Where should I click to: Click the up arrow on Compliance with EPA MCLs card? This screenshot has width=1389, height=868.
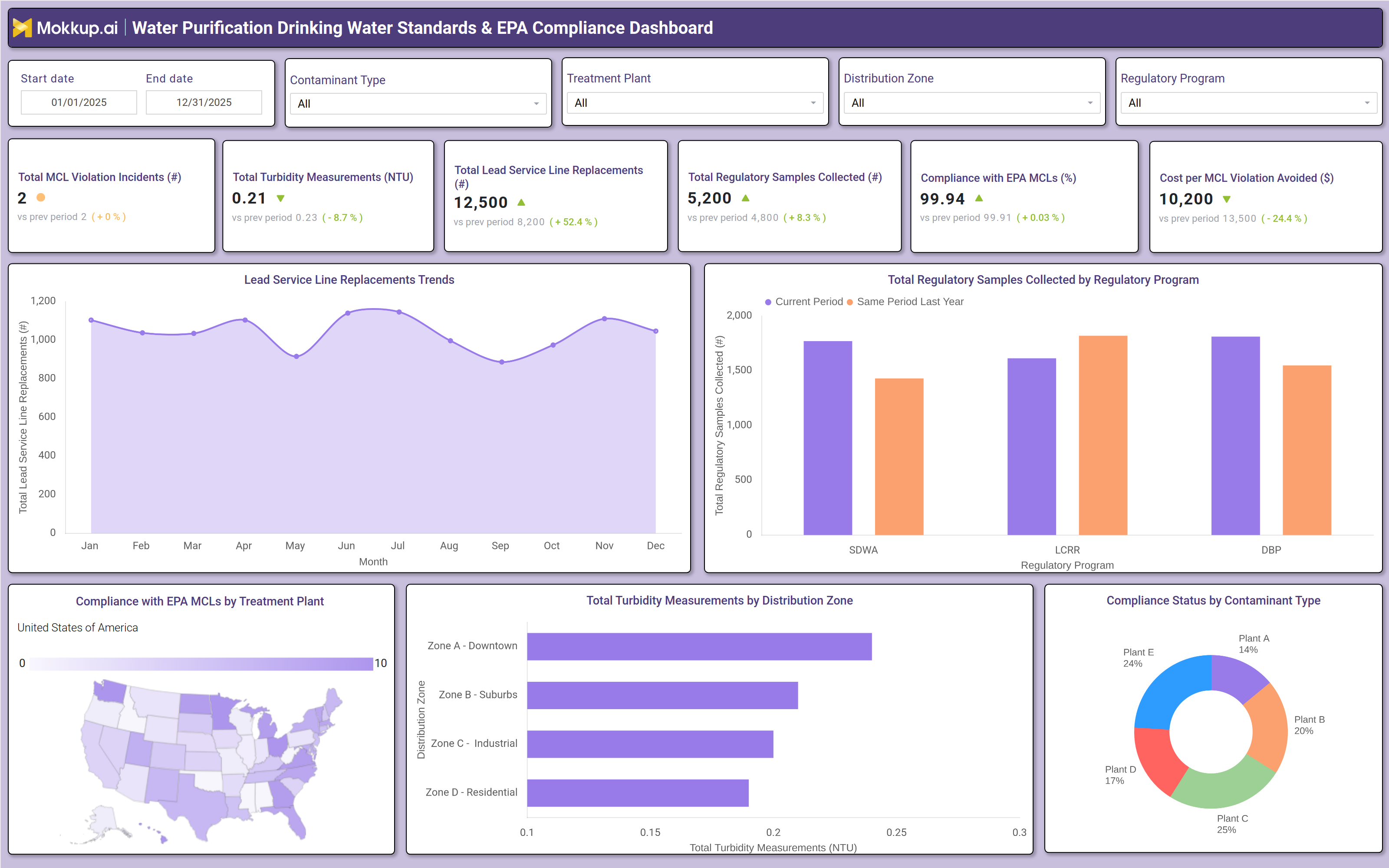(x=979, y=198)
